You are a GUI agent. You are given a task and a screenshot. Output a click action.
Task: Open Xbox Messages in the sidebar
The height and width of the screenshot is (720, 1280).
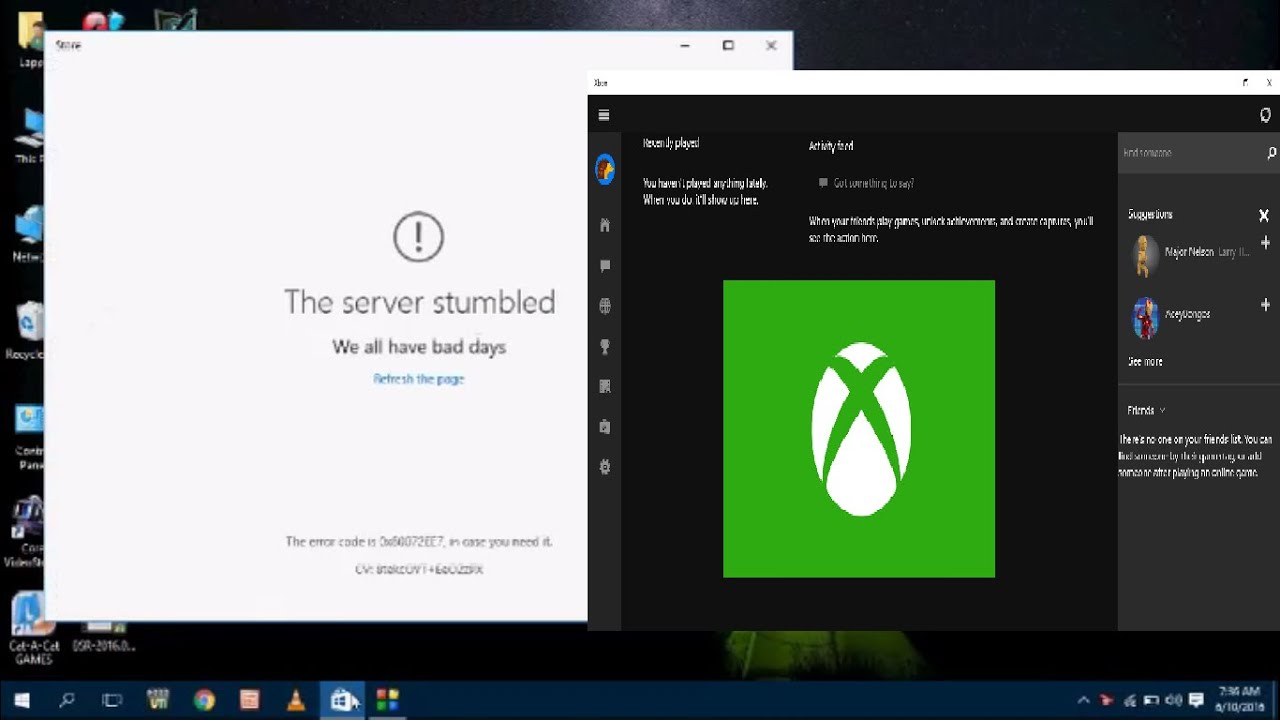click(x=604, y=266)
